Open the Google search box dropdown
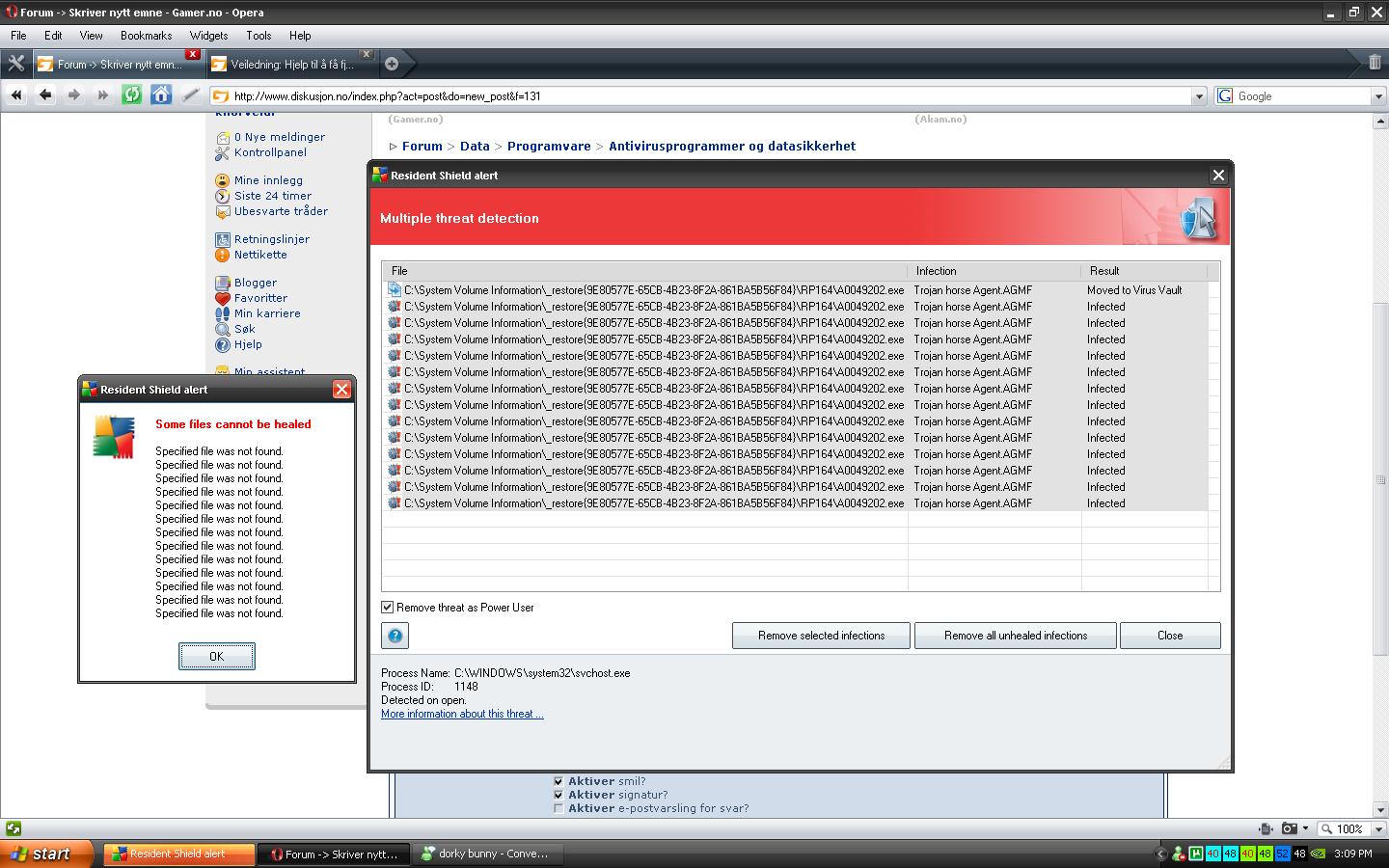 point(1378,96)
